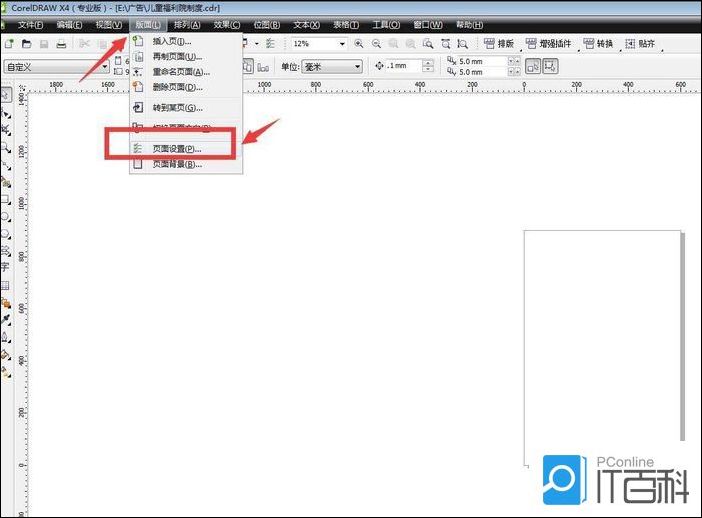Image resolution: width=702 pixels, height=518 pixels.
Task: Expand the 转换 toolbar menu
Action: (x=599, y=44)
